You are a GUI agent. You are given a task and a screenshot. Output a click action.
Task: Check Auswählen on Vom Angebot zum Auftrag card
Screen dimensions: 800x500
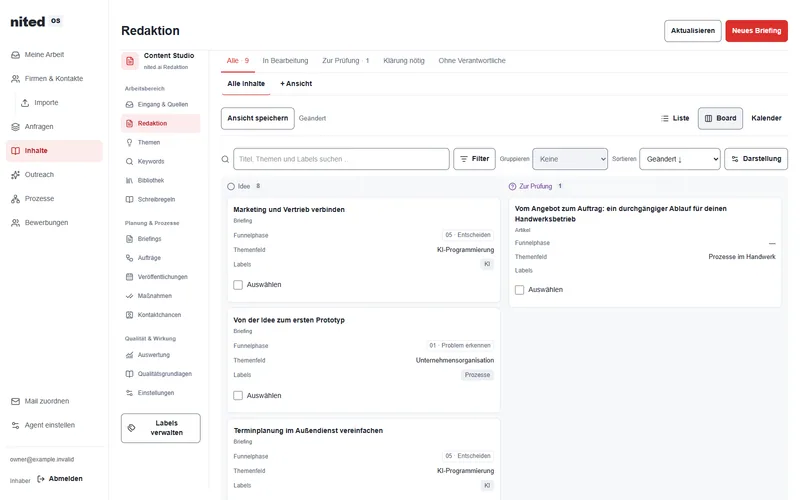519,290
